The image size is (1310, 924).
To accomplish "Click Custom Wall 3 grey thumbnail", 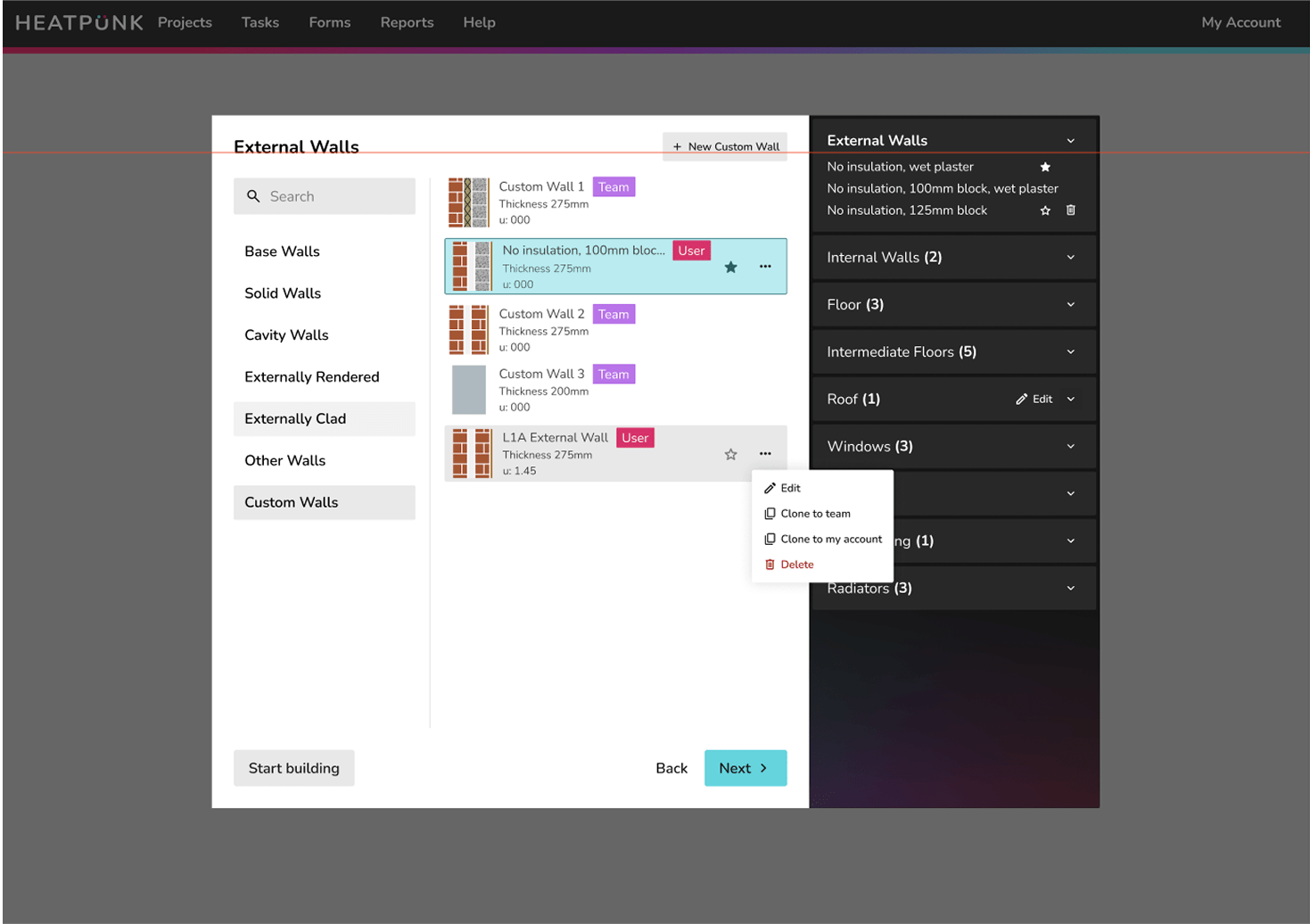I will pyautogui.click(x=469, y=390).
